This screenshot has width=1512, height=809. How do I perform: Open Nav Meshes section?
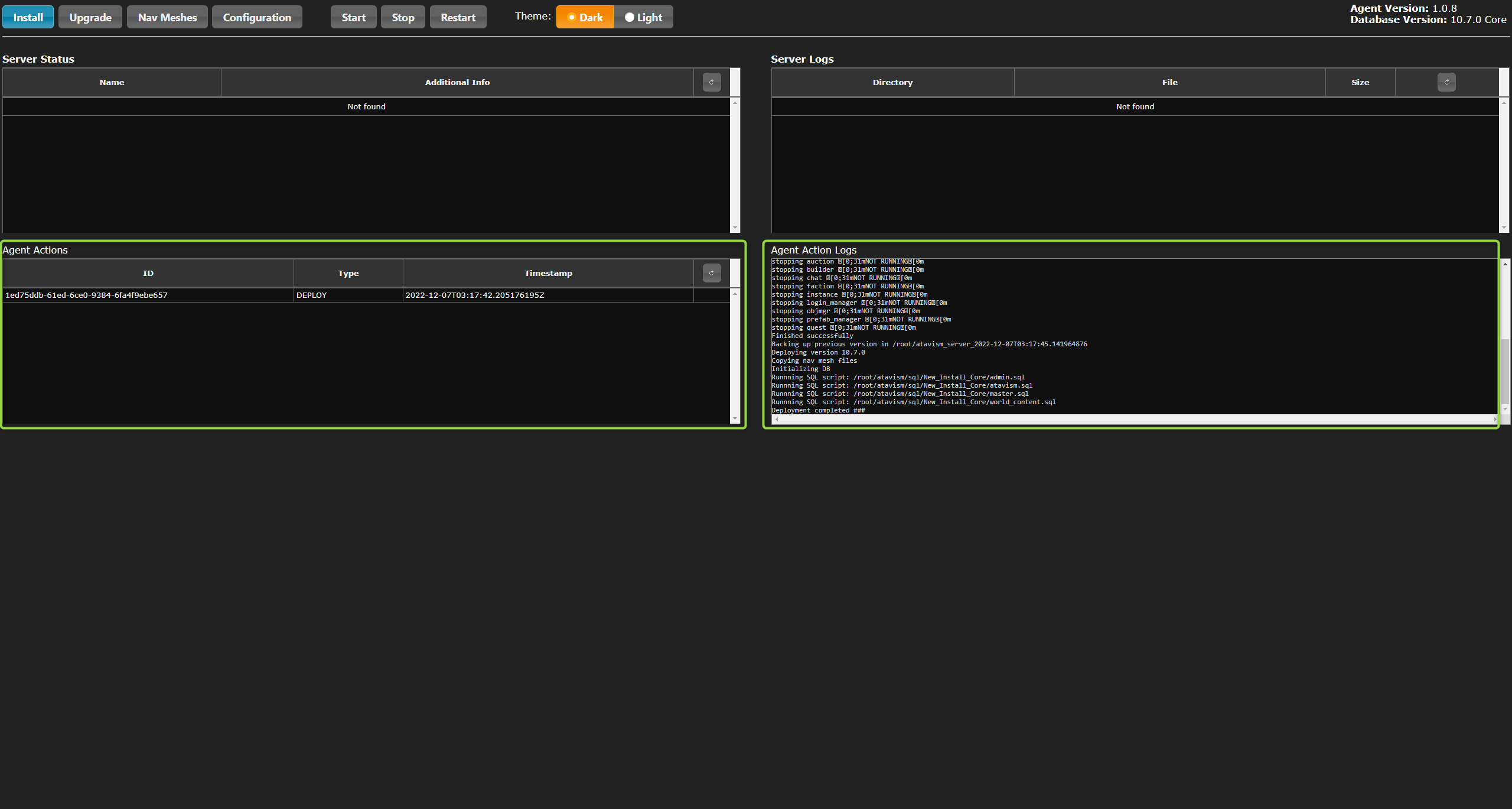click(167, 17)
